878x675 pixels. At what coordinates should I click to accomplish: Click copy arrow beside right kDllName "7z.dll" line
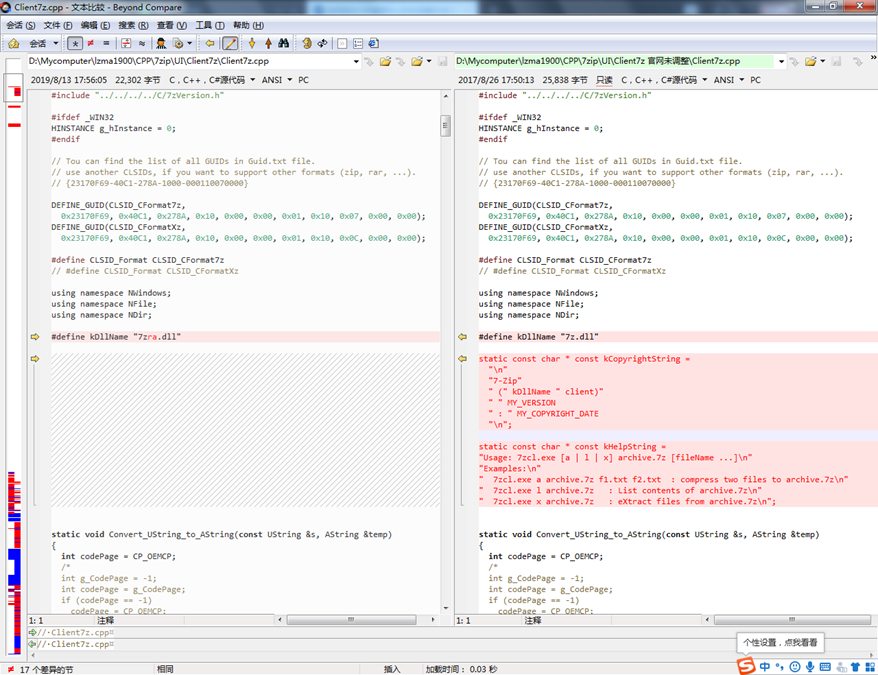463,337
